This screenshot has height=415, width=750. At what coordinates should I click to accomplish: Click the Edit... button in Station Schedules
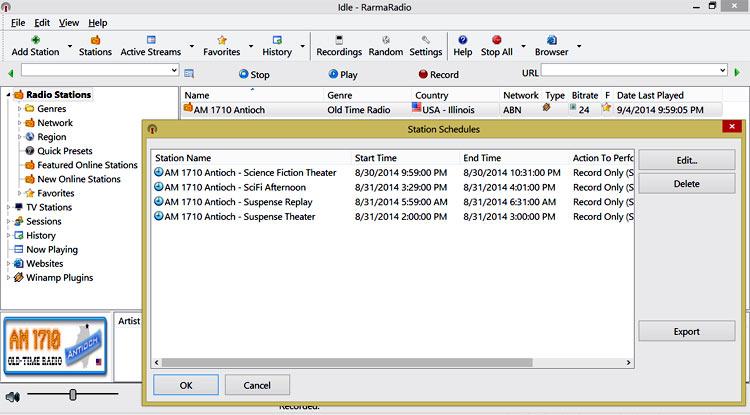point(686,160)
